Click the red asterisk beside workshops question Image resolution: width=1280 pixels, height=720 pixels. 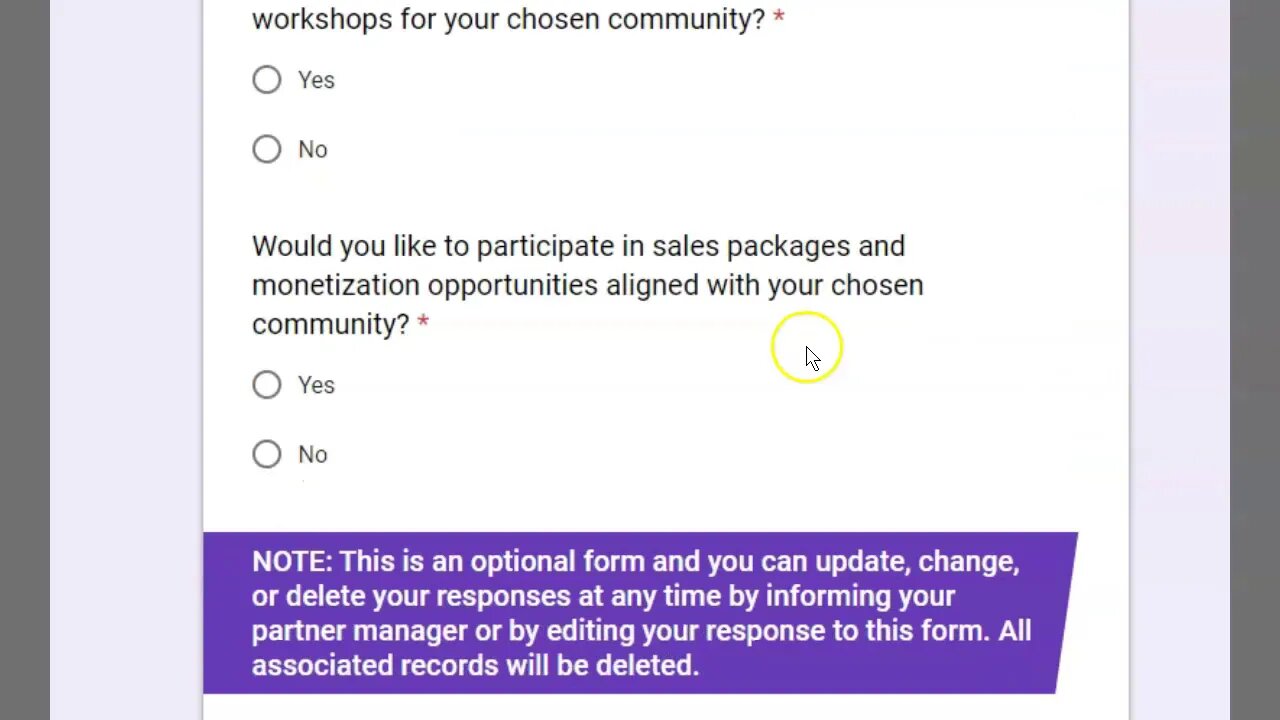tap(778, 19)
